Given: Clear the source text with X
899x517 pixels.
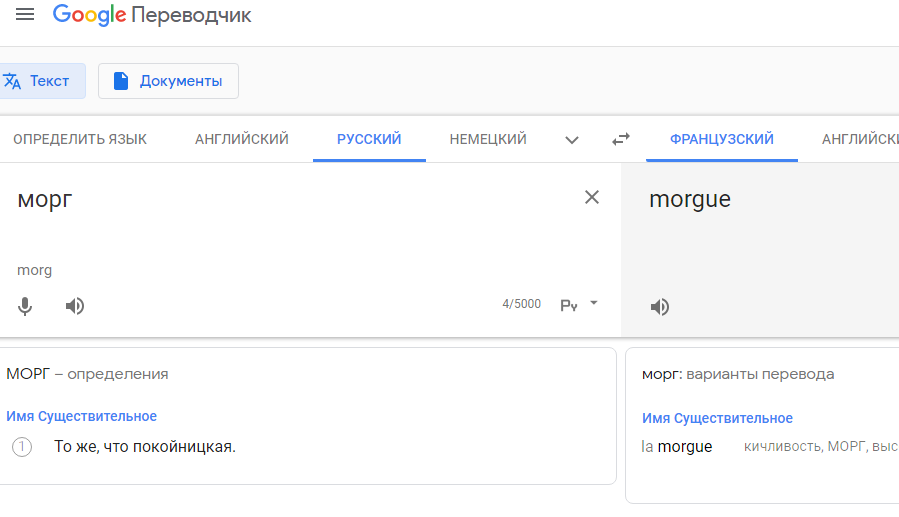Looking at the screenshot, I should pyautogui.click(x=592, y=197).
